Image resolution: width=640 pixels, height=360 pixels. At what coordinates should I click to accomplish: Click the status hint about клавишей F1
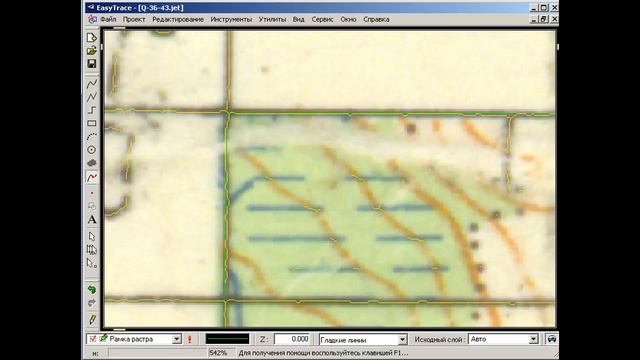click(323, 353)
